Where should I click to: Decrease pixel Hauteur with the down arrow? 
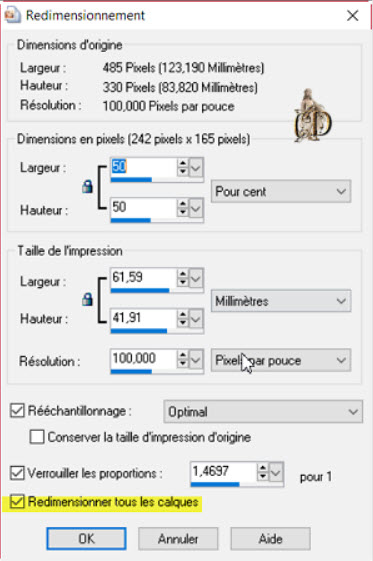click(183, 212)
